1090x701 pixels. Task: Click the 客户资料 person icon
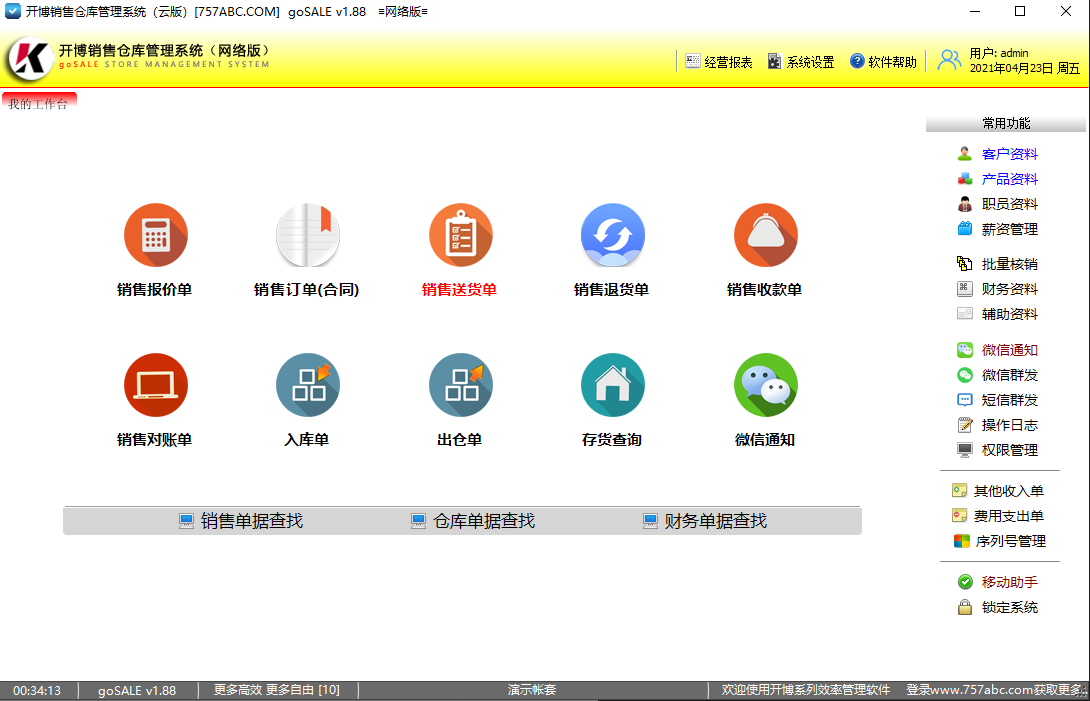[964, 154]
